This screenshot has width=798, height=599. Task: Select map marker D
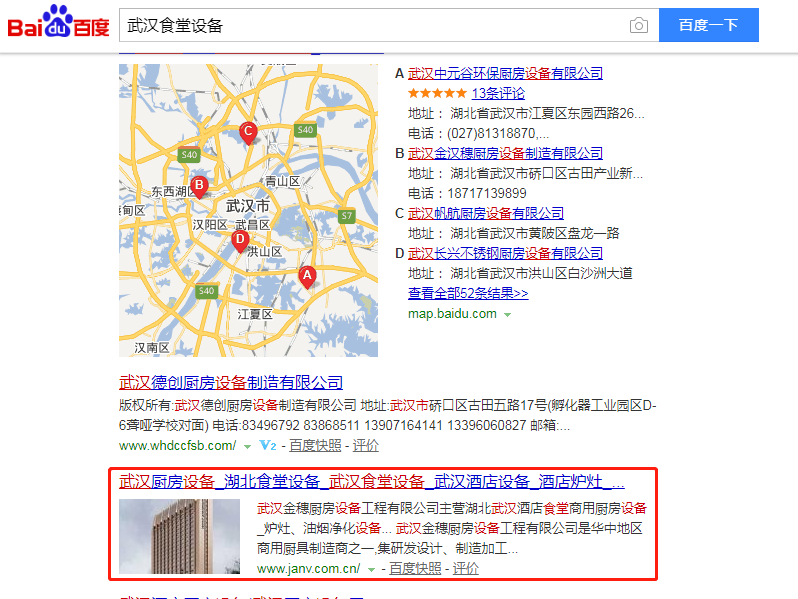pyautogui.click(x=240, y=240)
